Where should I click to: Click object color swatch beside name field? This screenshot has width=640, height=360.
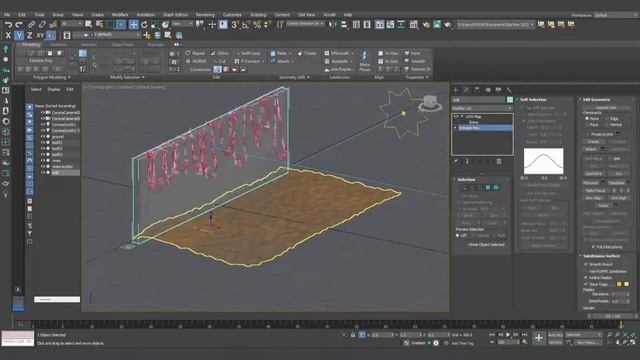(x=510, y=100)
